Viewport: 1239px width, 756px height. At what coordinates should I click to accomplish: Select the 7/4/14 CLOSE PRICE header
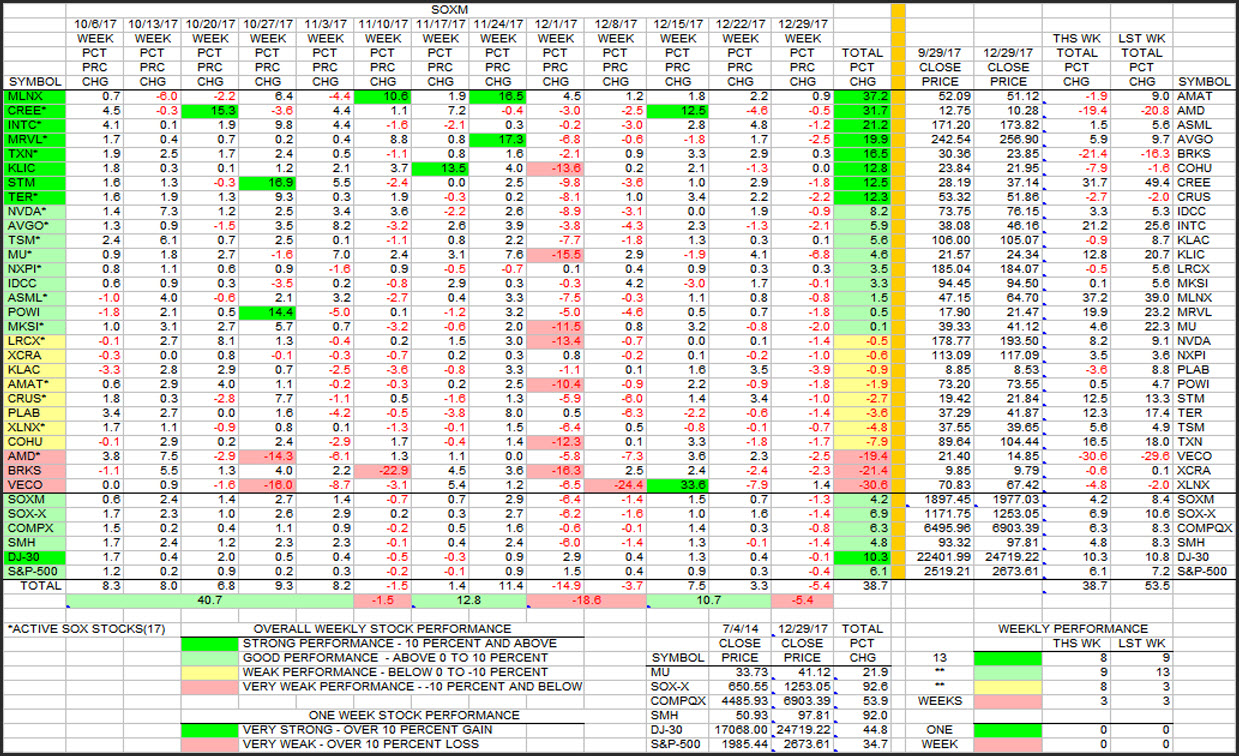pyautogui.click(x=740, y=643)
